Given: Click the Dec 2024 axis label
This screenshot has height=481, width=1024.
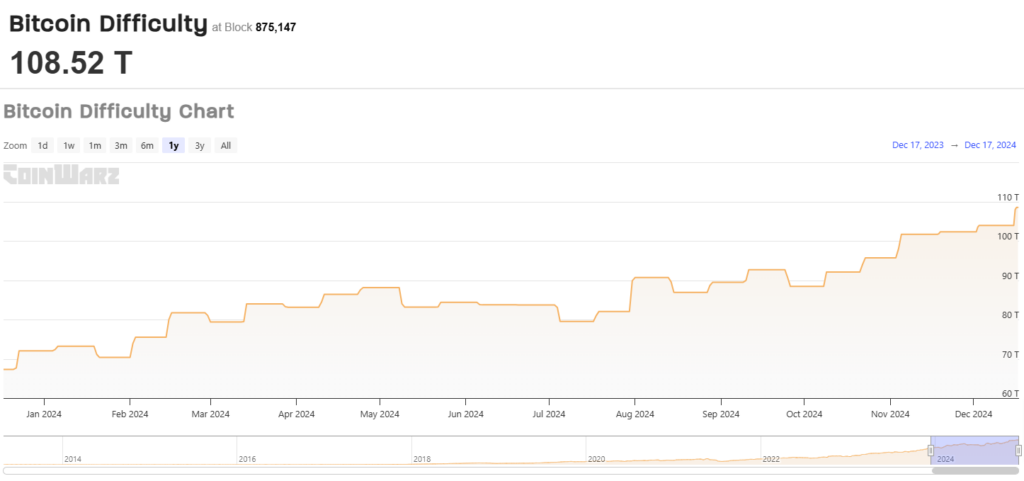Looking at the screenshot, I should coord(974,414).
